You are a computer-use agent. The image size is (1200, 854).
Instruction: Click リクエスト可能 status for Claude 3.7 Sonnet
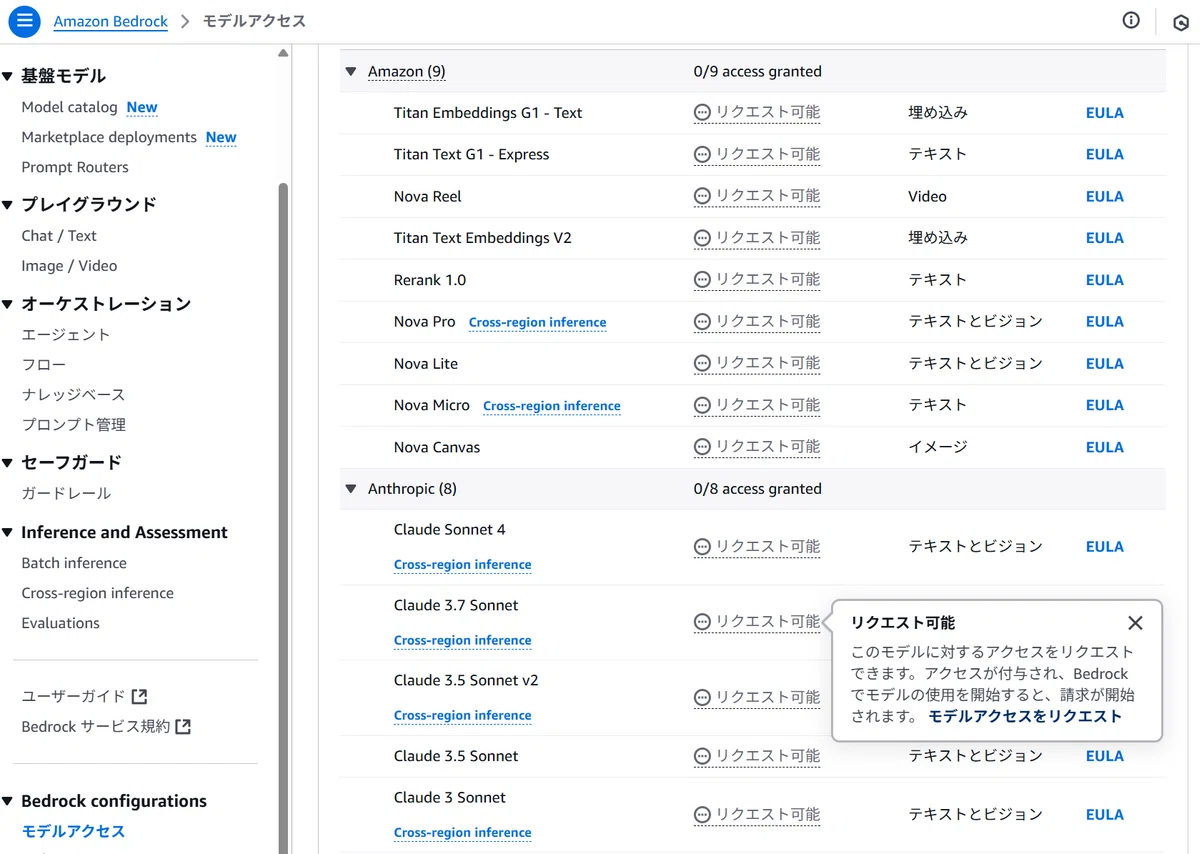point(757,622)
